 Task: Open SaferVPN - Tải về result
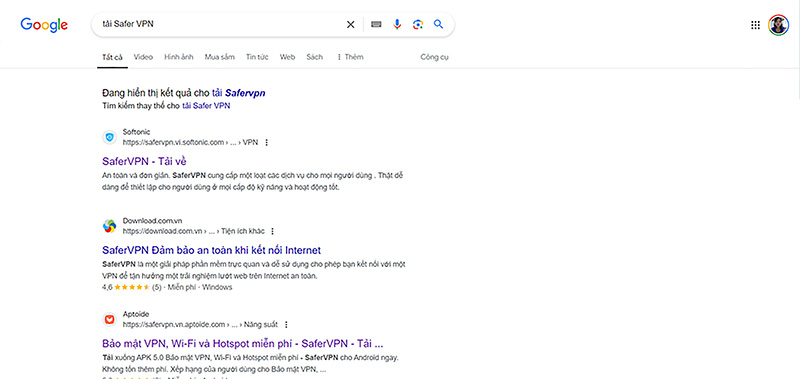pyautogui.click(x=144, y=161)
